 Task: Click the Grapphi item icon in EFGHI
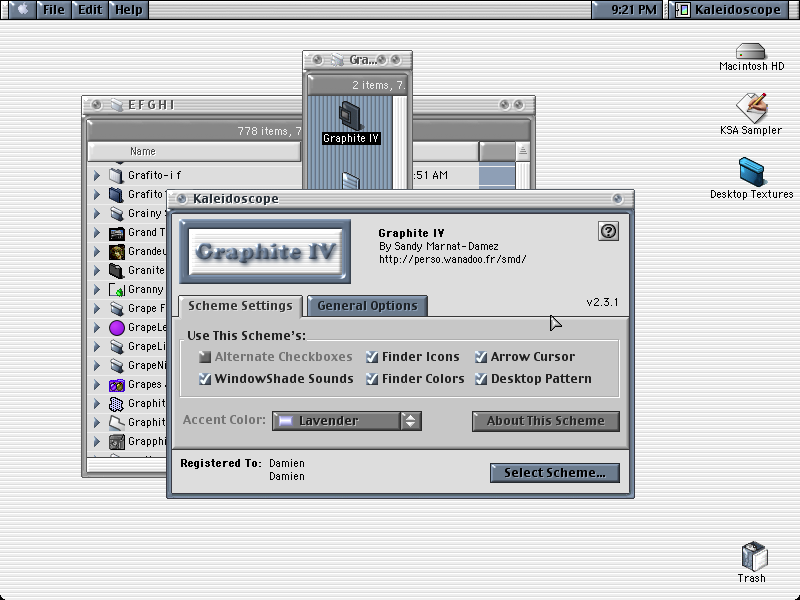pyautogui.click(x=116, y=442)
